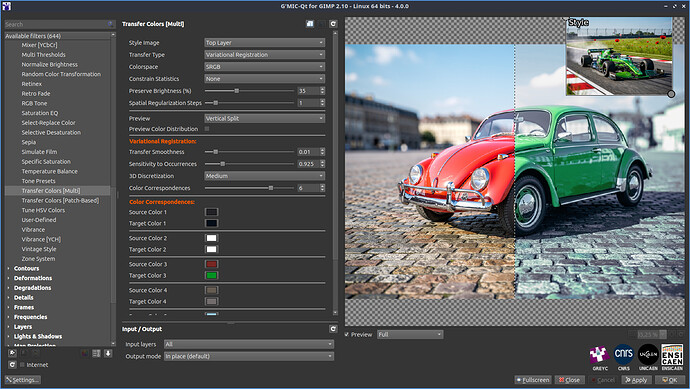690x389 pixels.
Task: Toggle the color tag selection icon
Action: (85, 353)
